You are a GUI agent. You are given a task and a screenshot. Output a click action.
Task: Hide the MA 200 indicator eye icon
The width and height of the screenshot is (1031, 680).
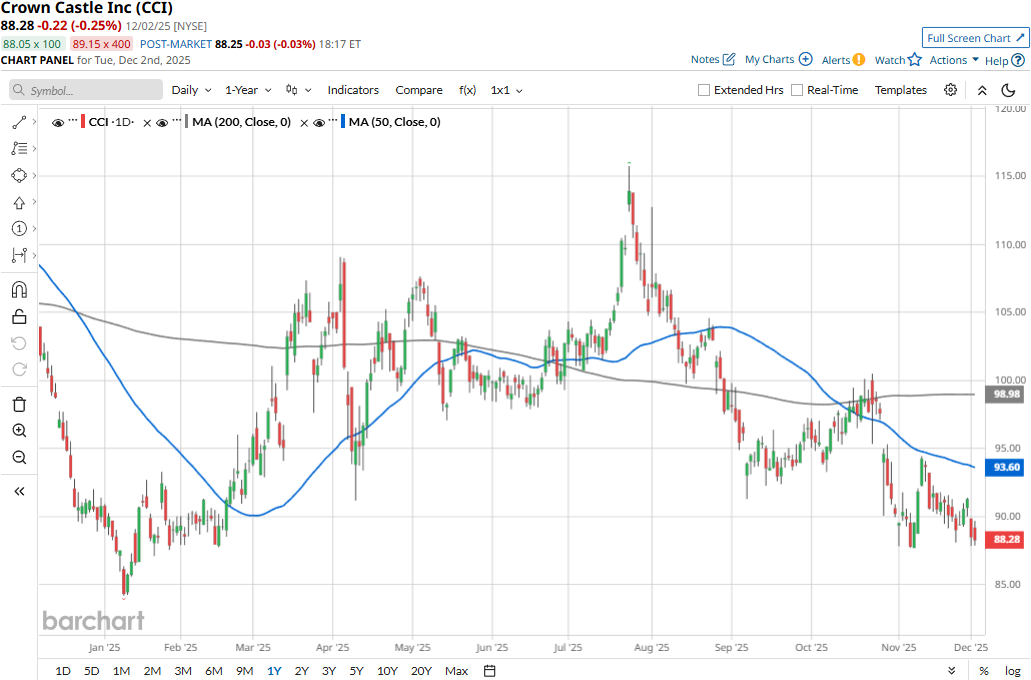(162, 122)
